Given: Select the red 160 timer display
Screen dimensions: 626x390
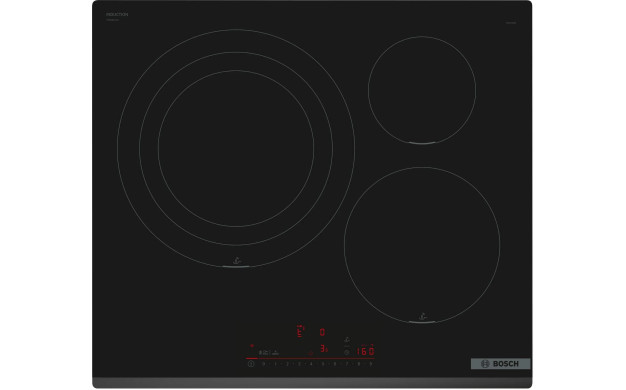Looking at the screenshot, I should click(365, 351).
